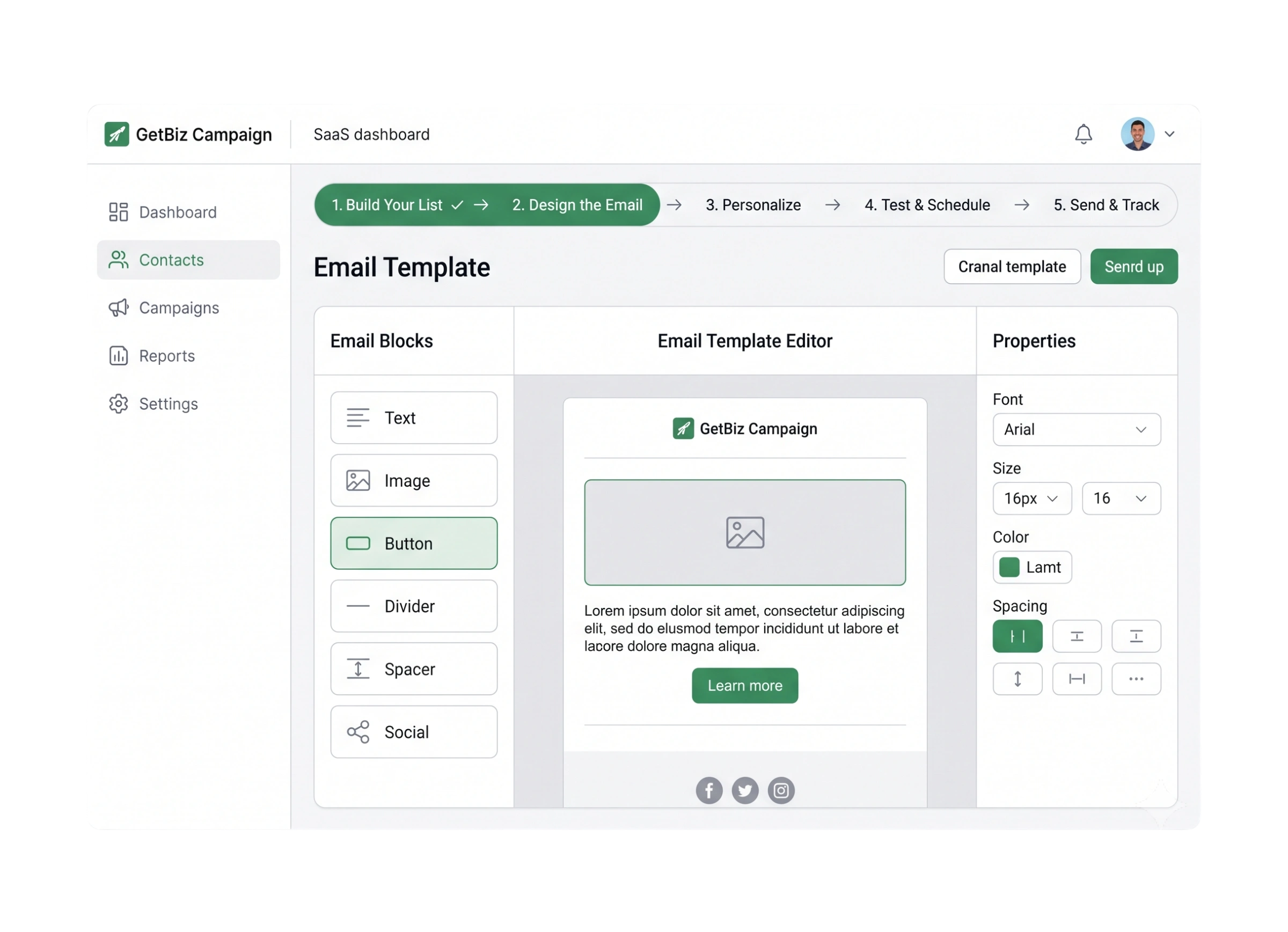The image size is (1288, 932).
Task: Toggle the vertical arrows spacing option
Action: pyautogui.click(x=1017, y=679)
